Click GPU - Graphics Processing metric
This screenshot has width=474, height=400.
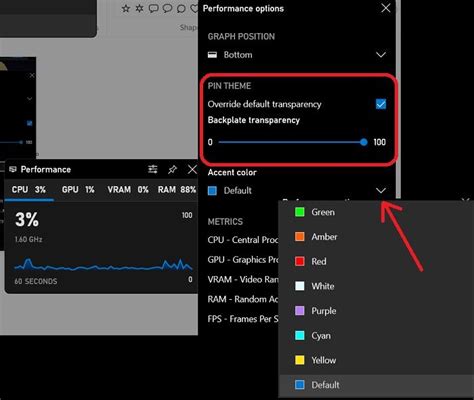243,260
